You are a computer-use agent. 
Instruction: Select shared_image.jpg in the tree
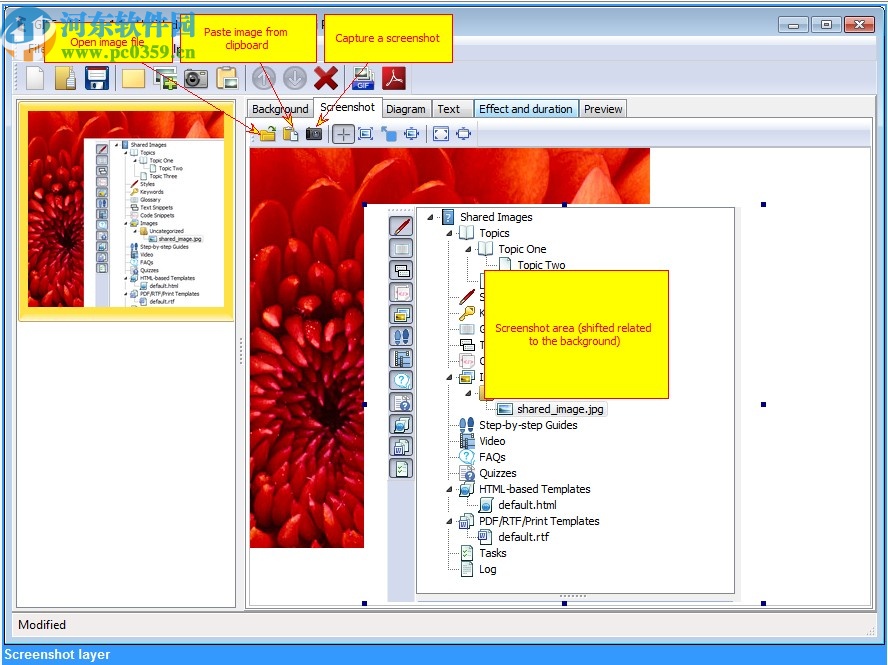560,409
